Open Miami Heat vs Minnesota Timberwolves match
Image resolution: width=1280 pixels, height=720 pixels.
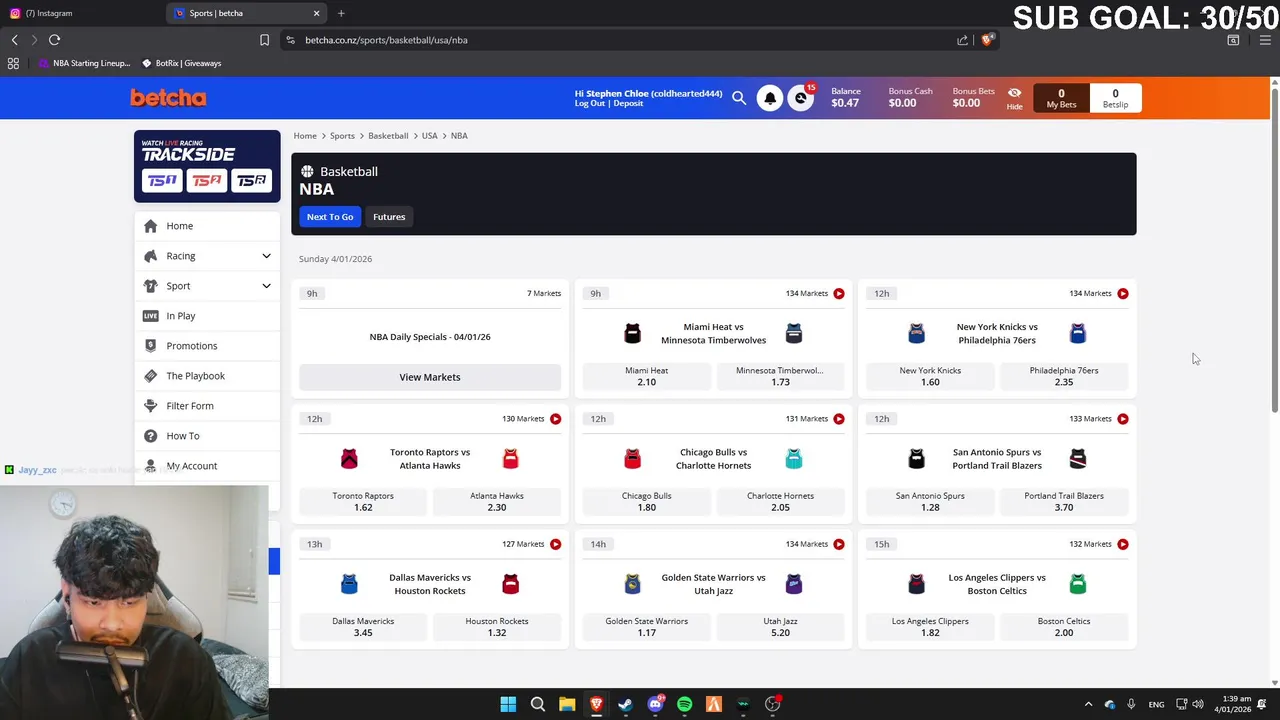click(713, 333)
